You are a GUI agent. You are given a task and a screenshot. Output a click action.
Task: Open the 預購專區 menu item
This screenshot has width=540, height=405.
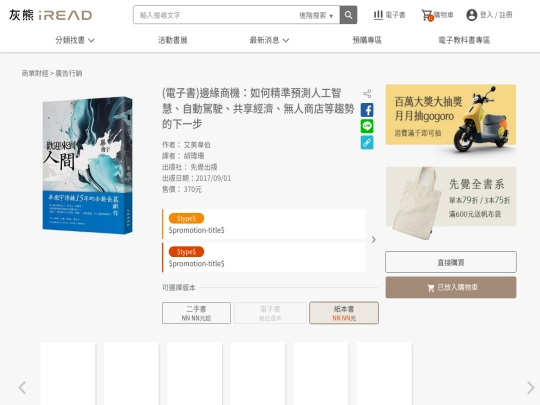[x=367, y=40]
